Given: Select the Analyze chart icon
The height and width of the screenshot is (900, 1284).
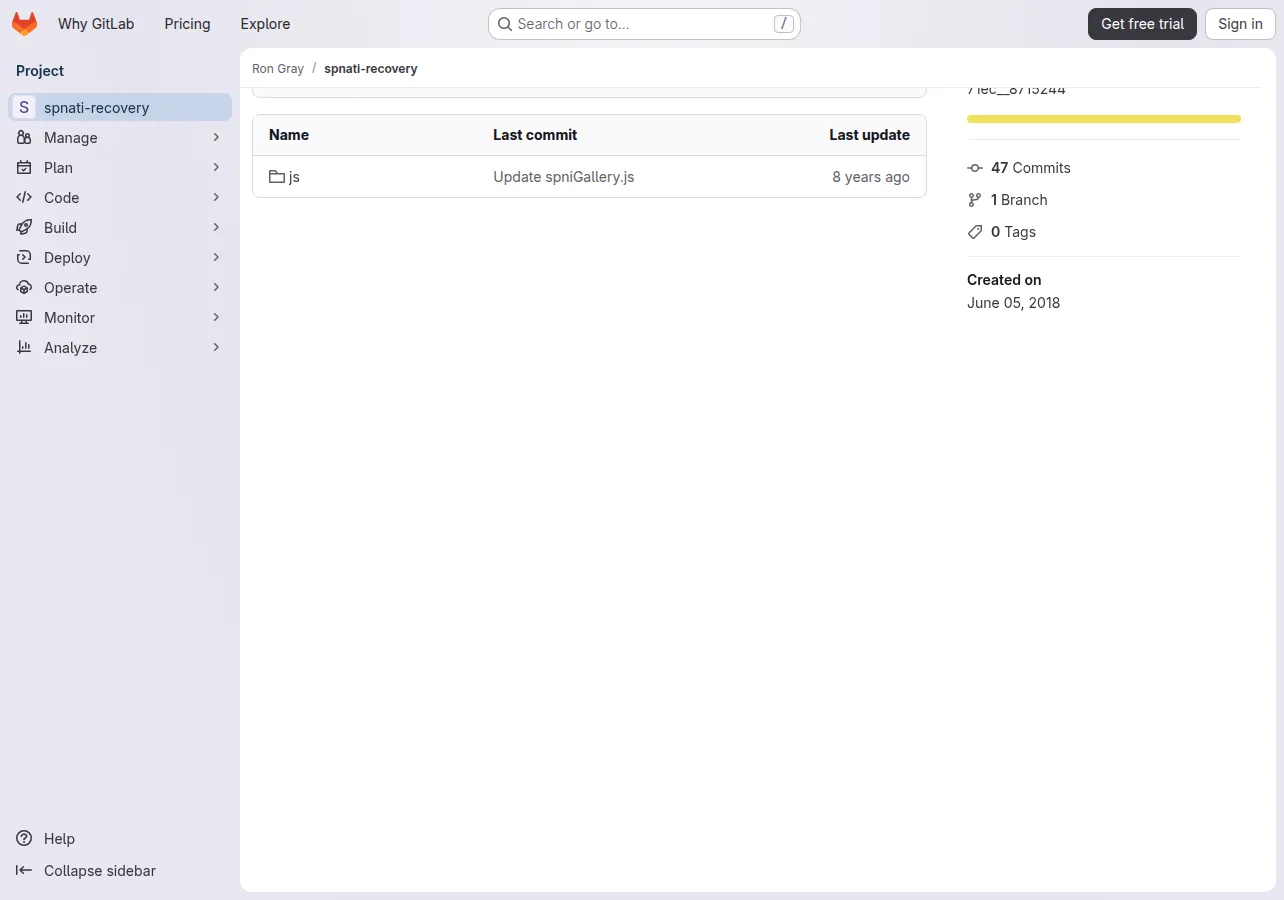Looking at the screenshot, I should [x=24, y=348].
